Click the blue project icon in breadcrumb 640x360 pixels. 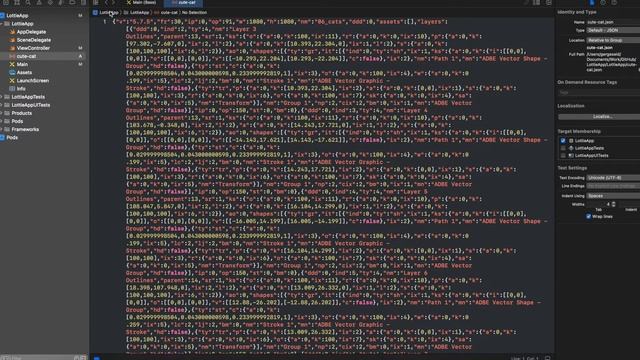[95, 13]
